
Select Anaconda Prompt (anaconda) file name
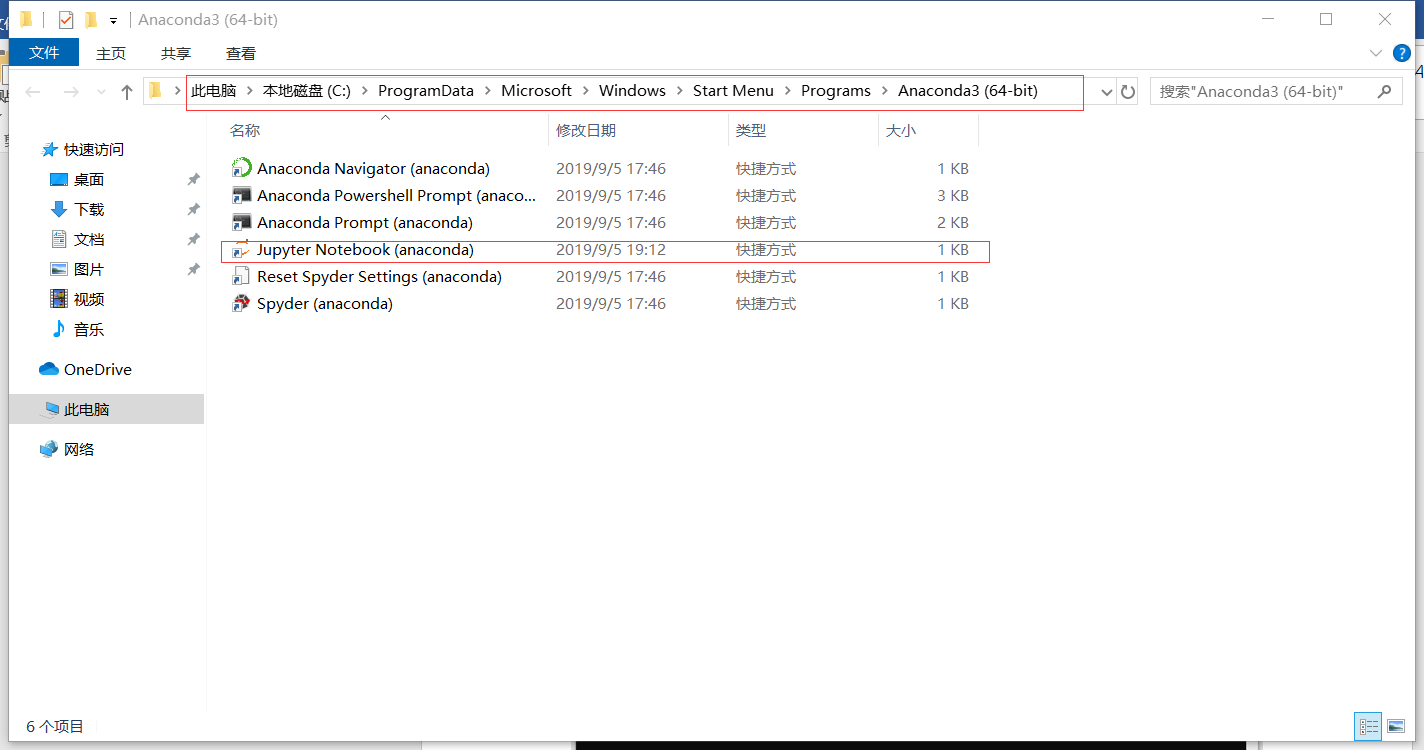pyautogui.click(x=365, y=222)
